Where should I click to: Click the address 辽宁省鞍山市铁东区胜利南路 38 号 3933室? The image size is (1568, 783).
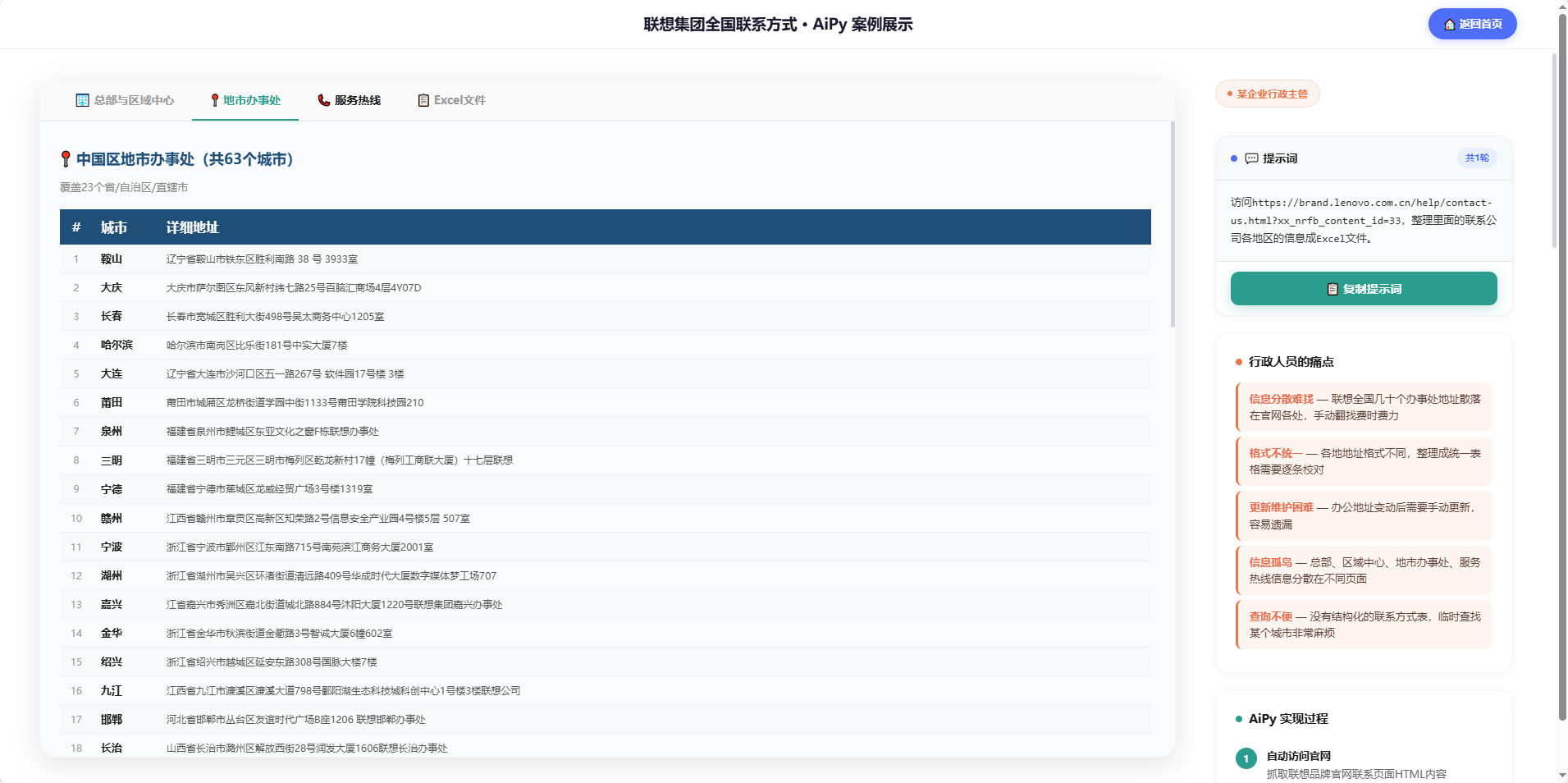click(262, 259)
